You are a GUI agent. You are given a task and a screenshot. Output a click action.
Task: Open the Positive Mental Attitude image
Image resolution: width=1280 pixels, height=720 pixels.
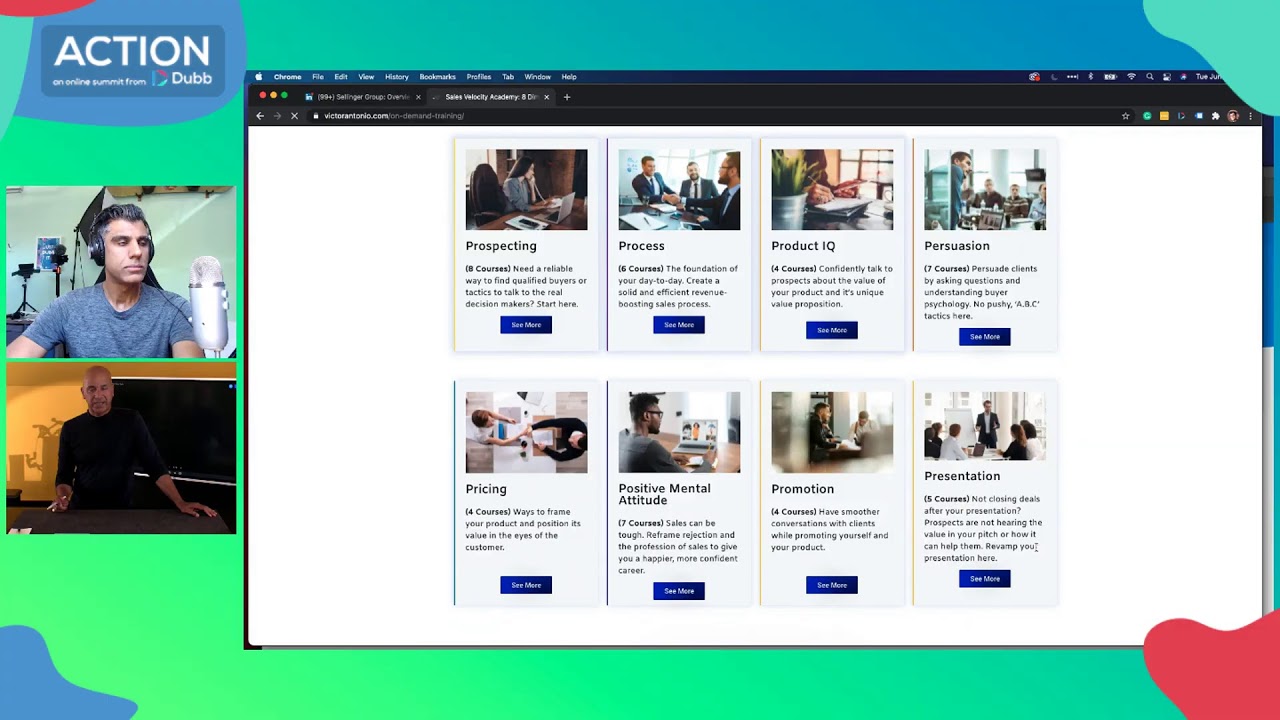679,433
